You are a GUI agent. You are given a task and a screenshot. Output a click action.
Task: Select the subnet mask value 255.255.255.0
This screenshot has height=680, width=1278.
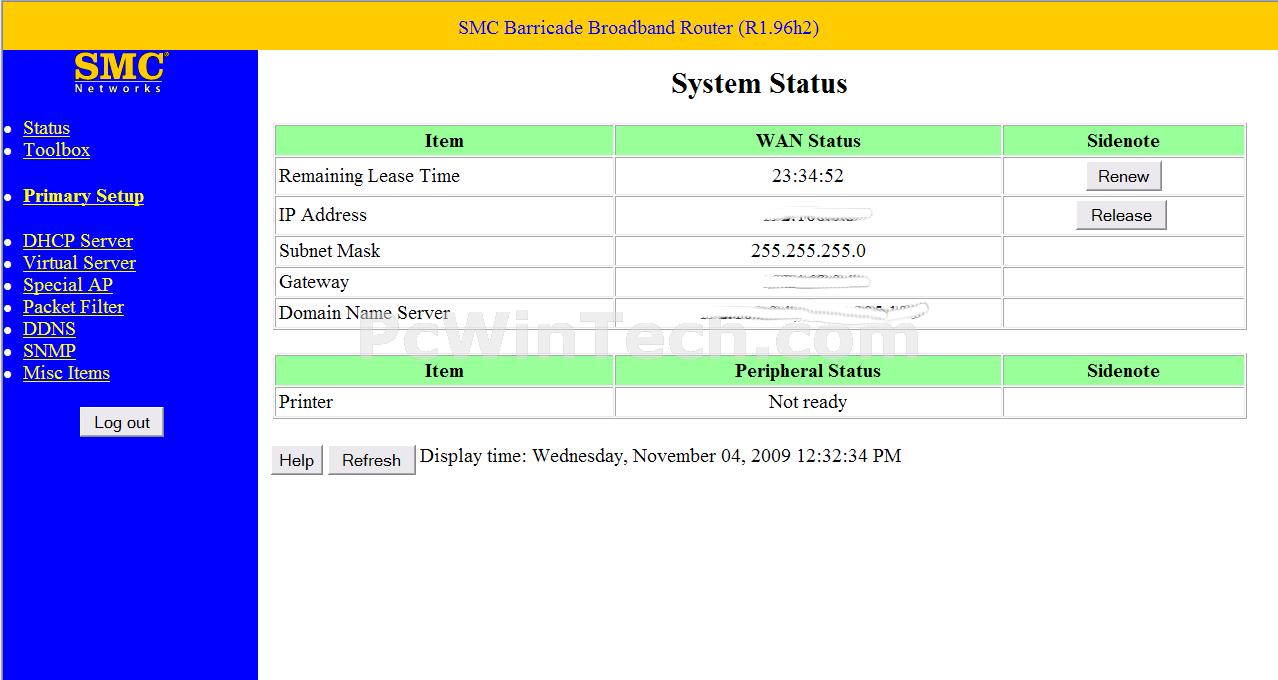coord(808,251)
